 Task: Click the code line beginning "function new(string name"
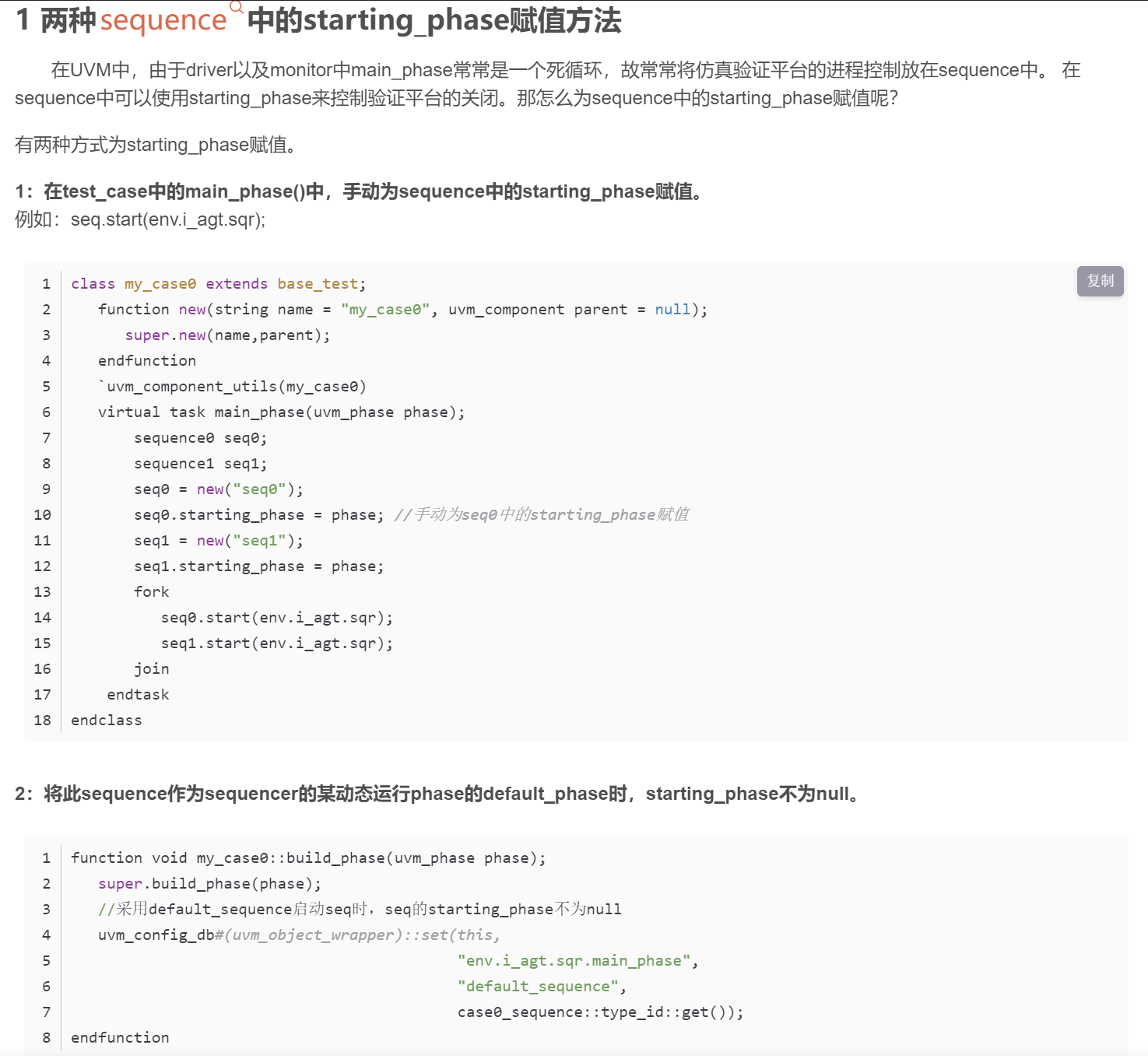(x=402, y=310)
